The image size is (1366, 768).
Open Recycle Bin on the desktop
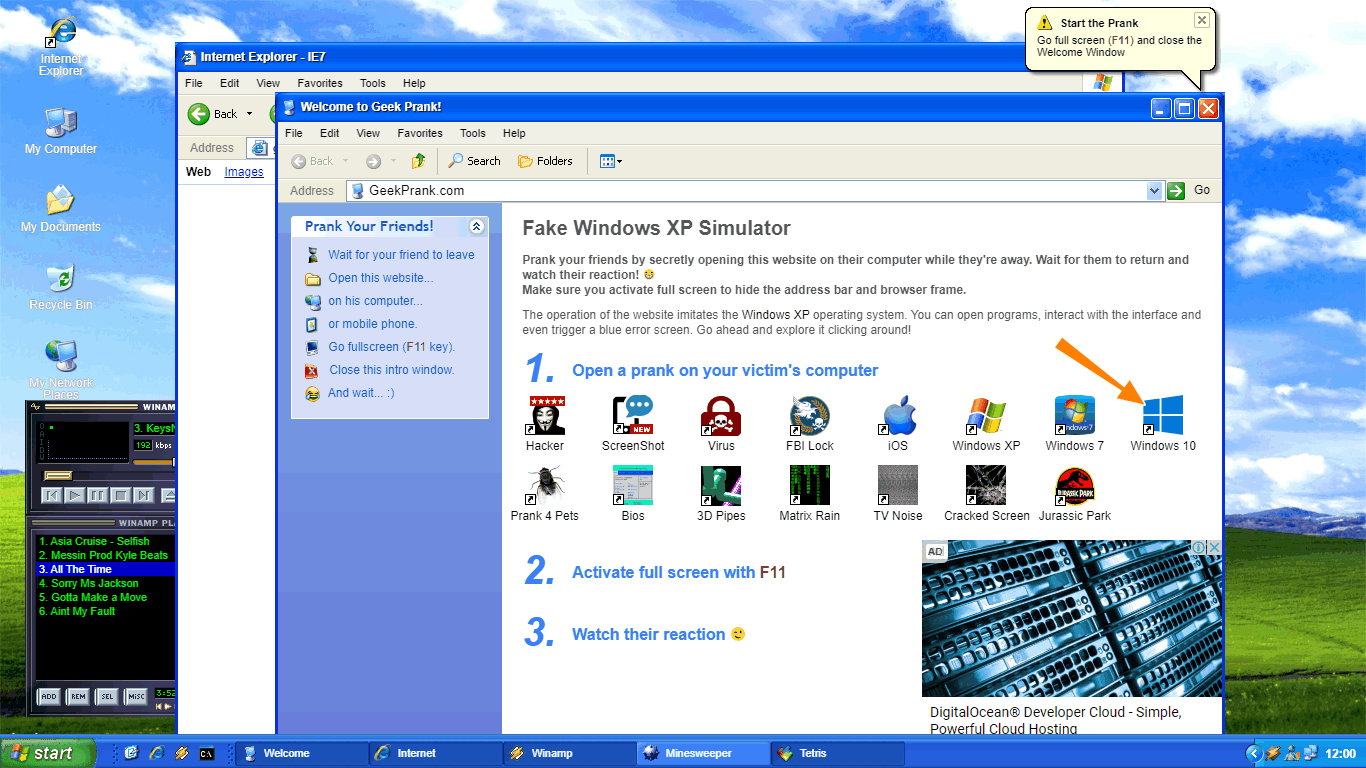click(x=61, y=280)
